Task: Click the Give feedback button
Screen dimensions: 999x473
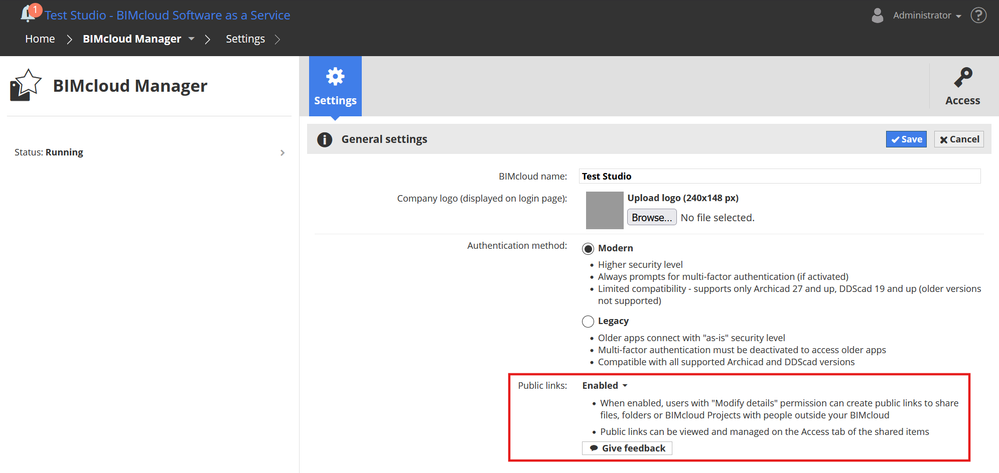Action: point(627,449)
